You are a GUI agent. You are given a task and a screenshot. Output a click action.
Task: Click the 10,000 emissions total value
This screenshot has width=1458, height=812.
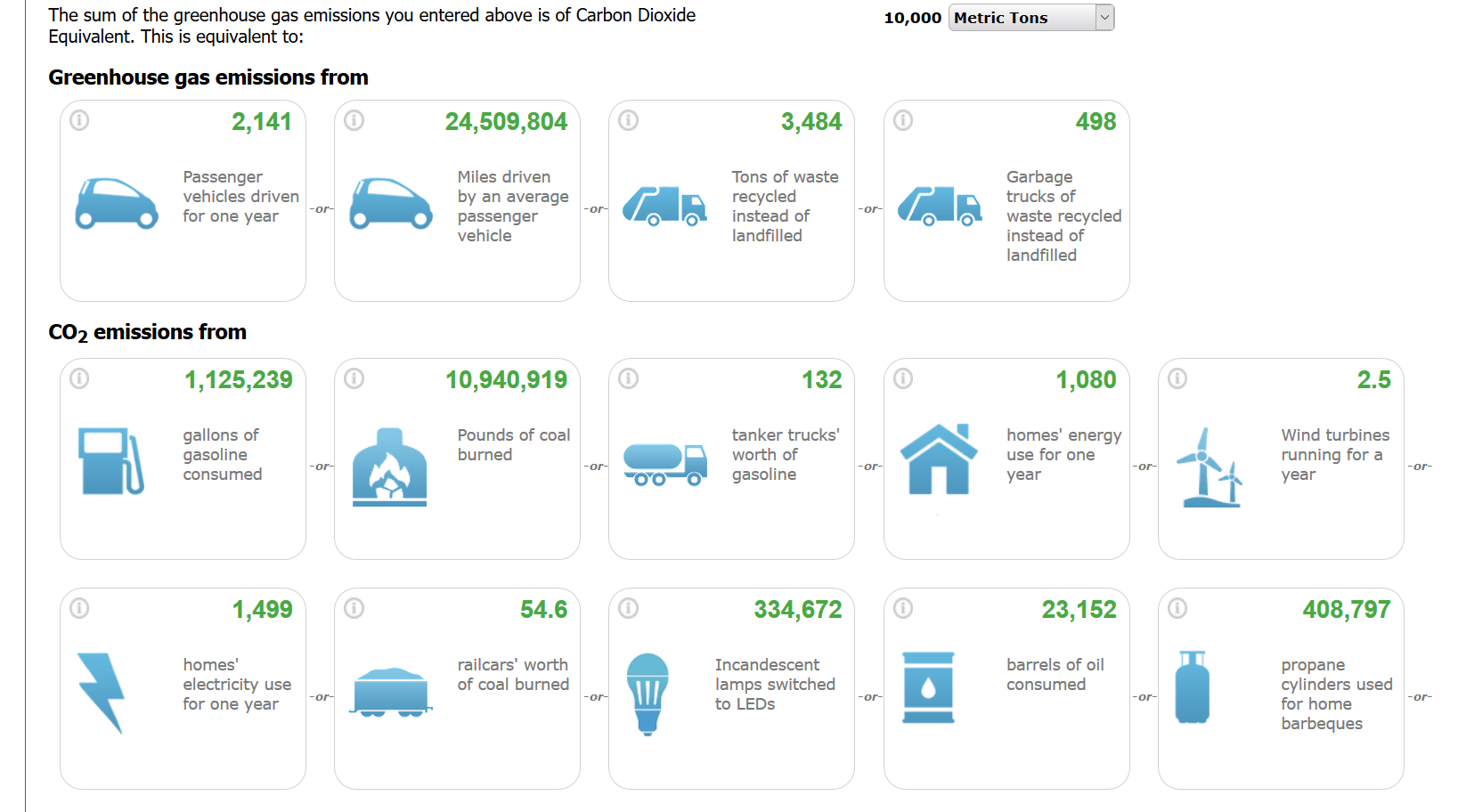tap(912, 18)
